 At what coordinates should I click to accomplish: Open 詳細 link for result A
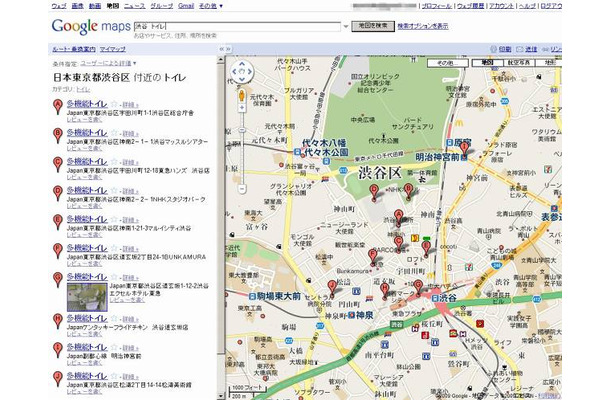pos(131,105)
